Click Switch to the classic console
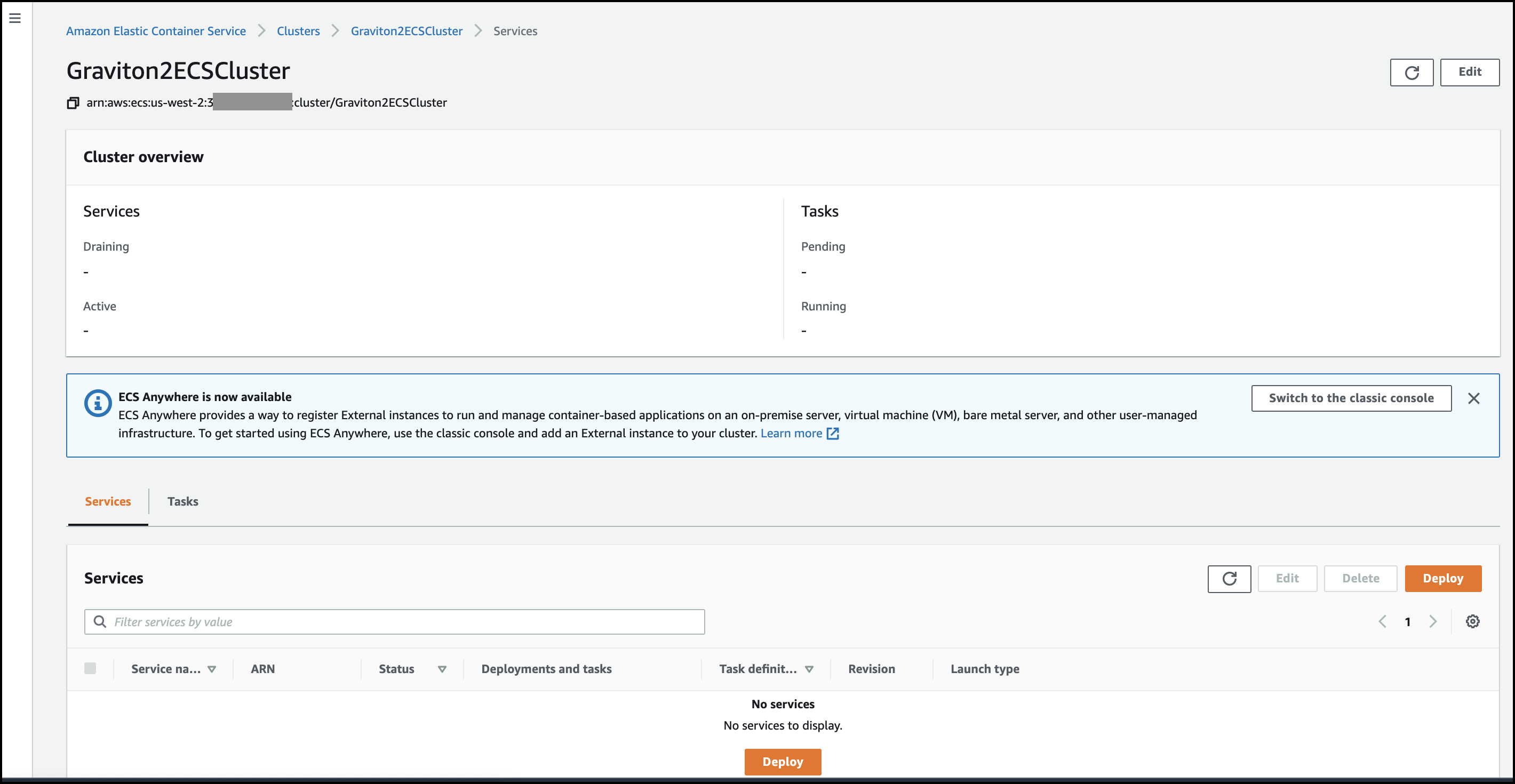Viewport: 1515px width, 784px height. [x=1351, y=398]
